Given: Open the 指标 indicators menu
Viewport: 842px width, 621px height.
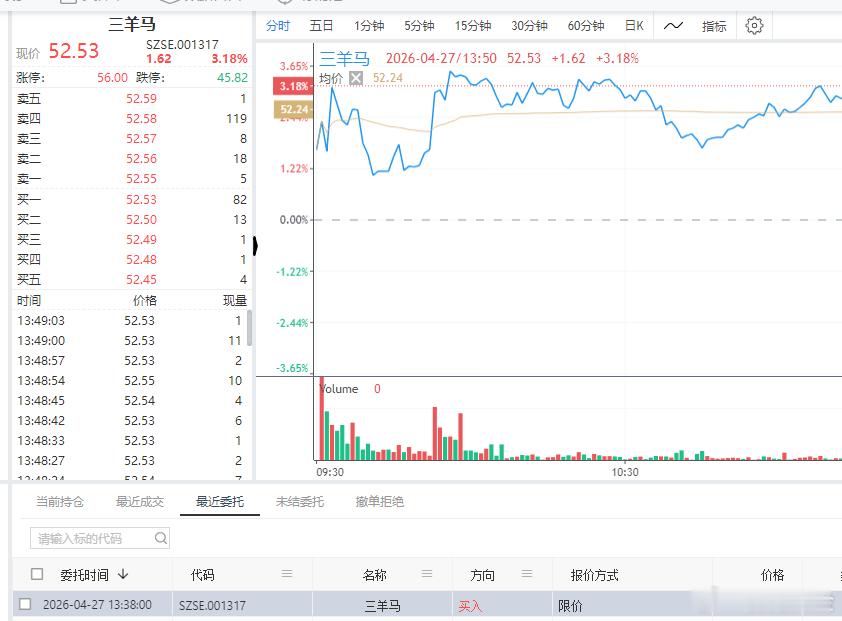Looking at the screenshot, I should pos(714,26).
